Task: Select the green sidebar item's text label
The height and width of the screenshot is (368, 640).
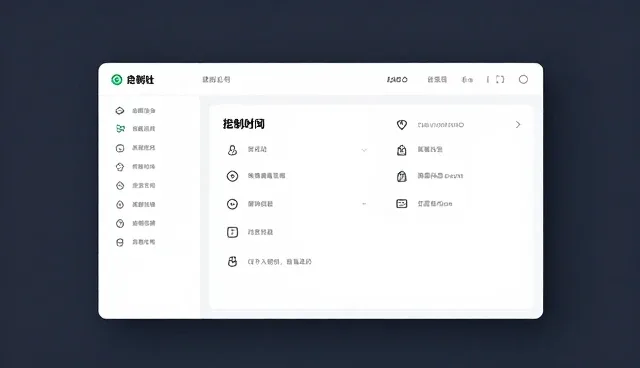Action: coord(143,129)
